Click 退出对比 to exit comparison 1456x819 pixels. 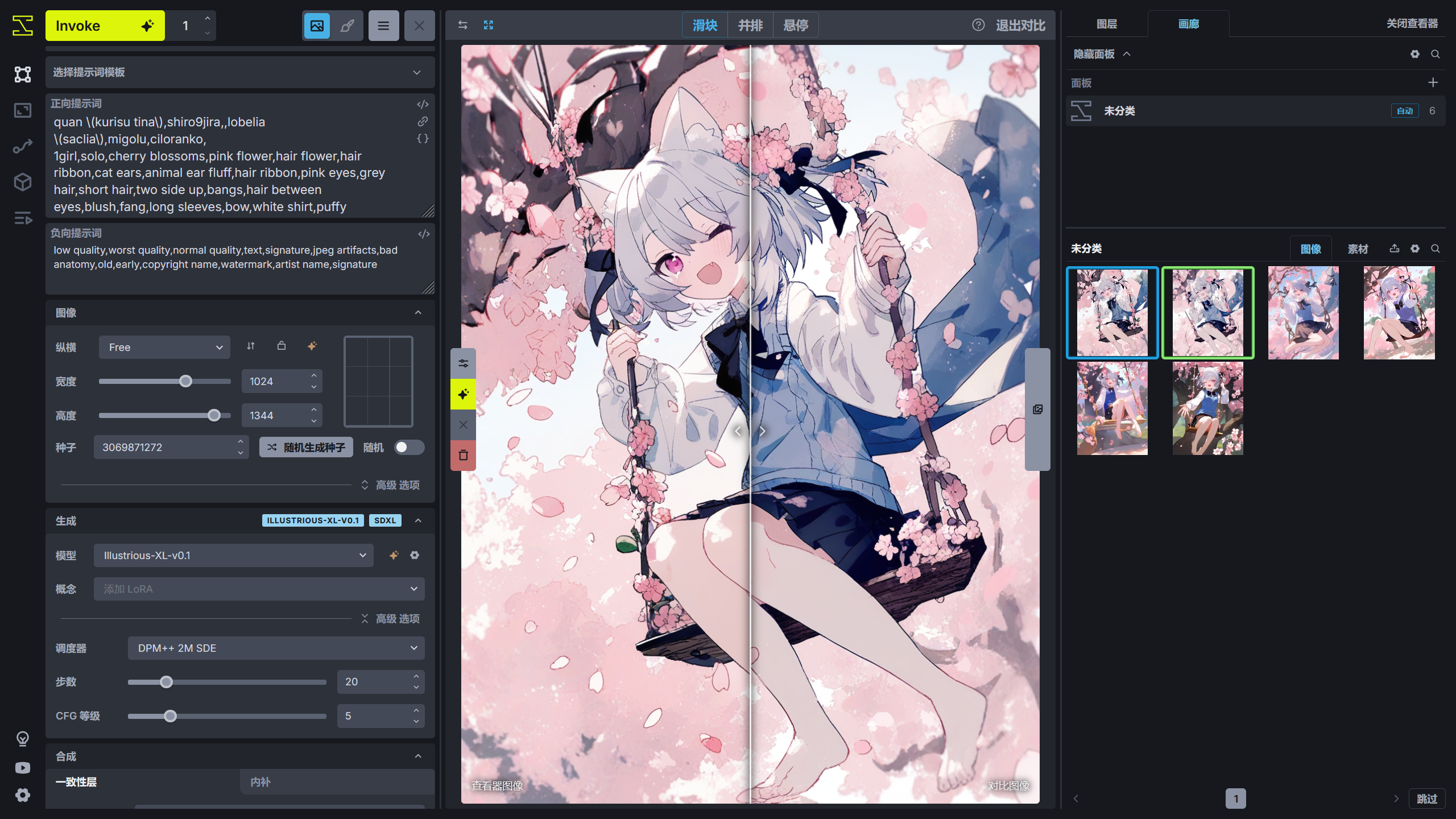[1020, 25]
